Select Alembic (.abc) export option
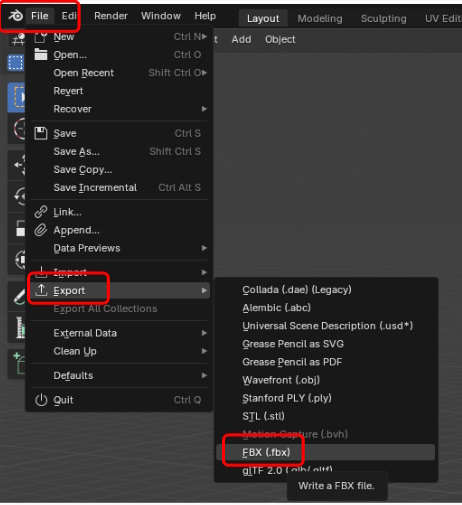Viewport: 462px width, 505px height. click(326, 308)
